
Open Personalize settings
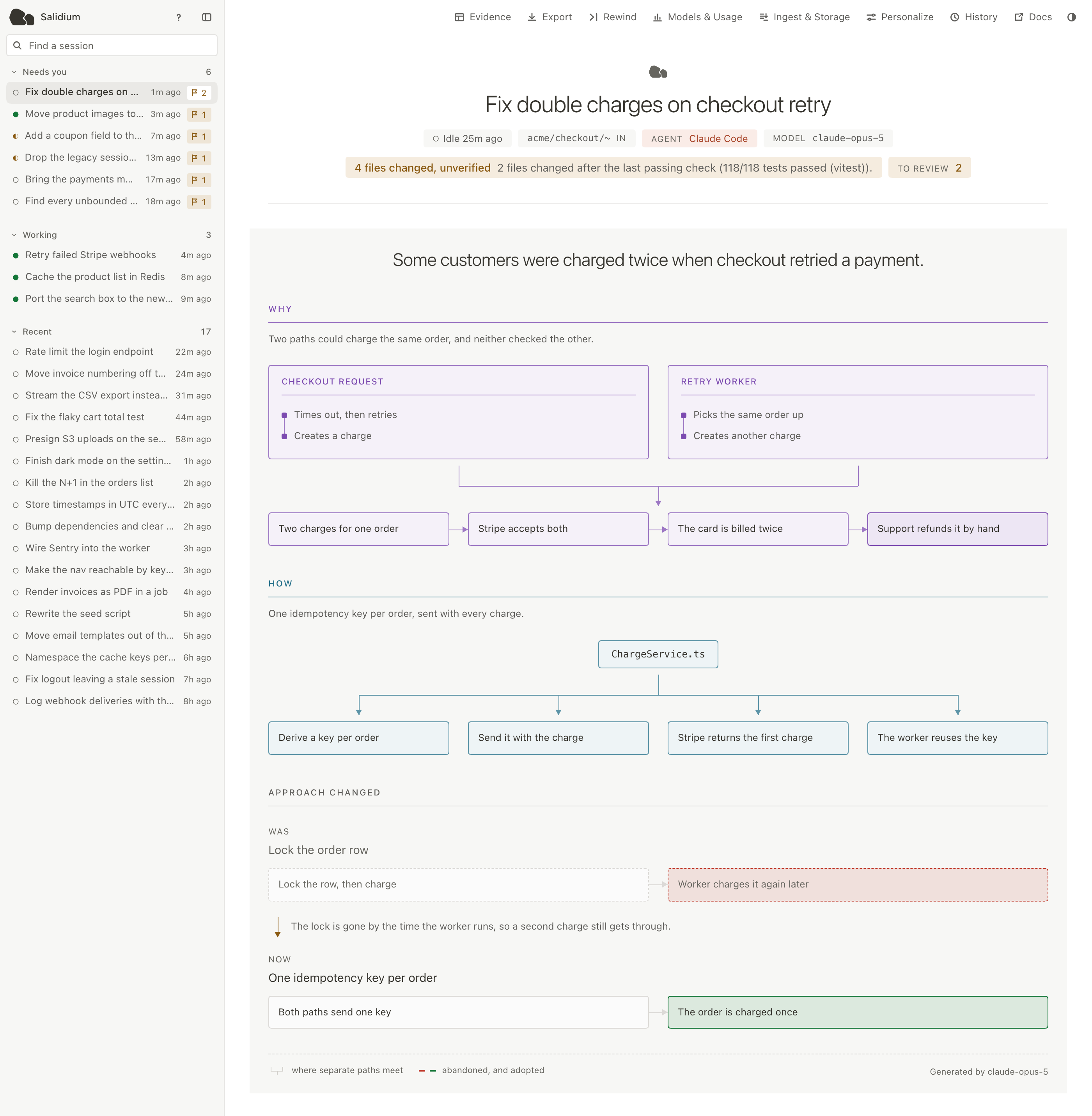pos(900,17)
